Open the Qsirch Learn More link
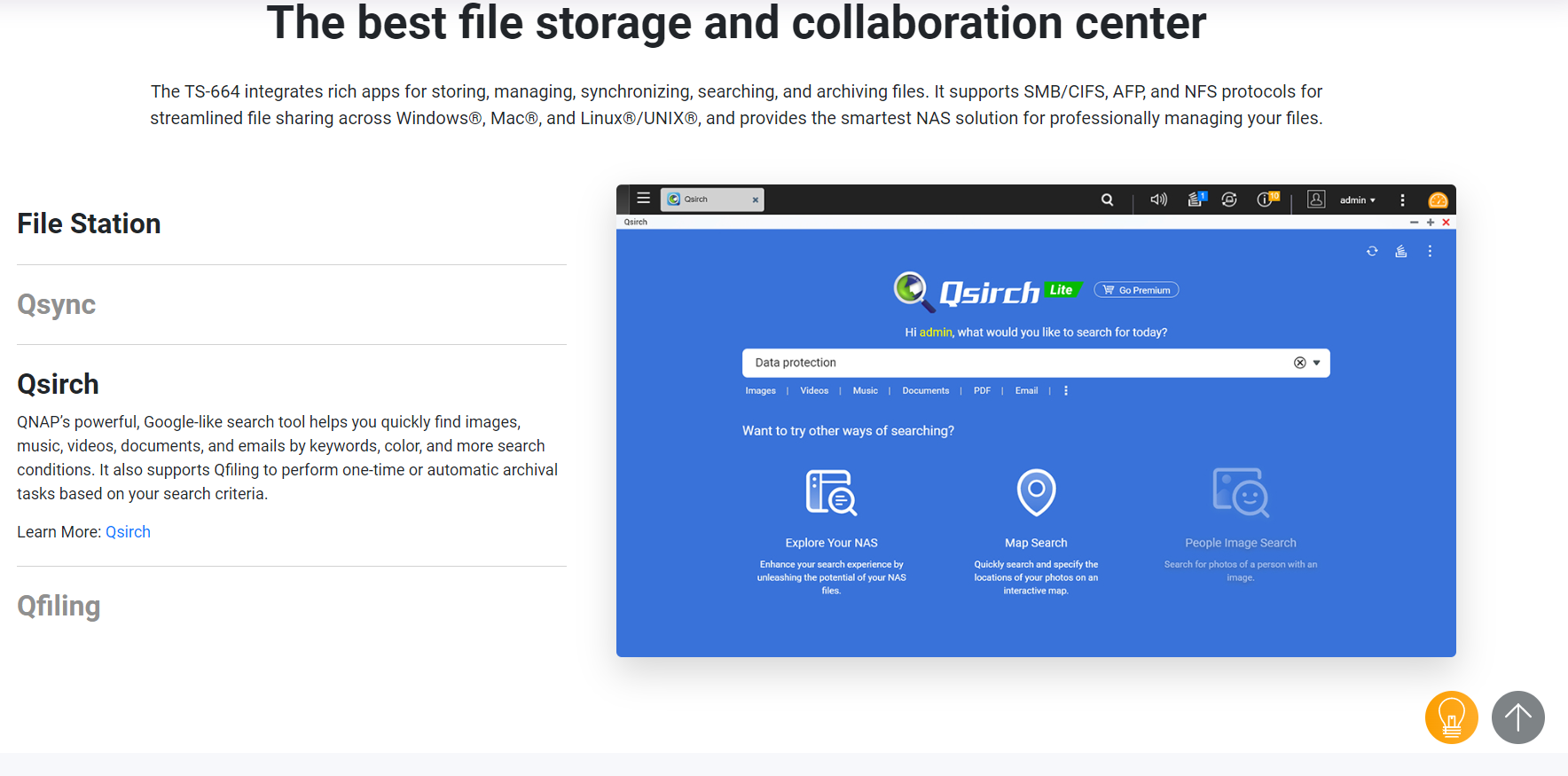The height and width of the screenshot is (776, 1568). 128,532
